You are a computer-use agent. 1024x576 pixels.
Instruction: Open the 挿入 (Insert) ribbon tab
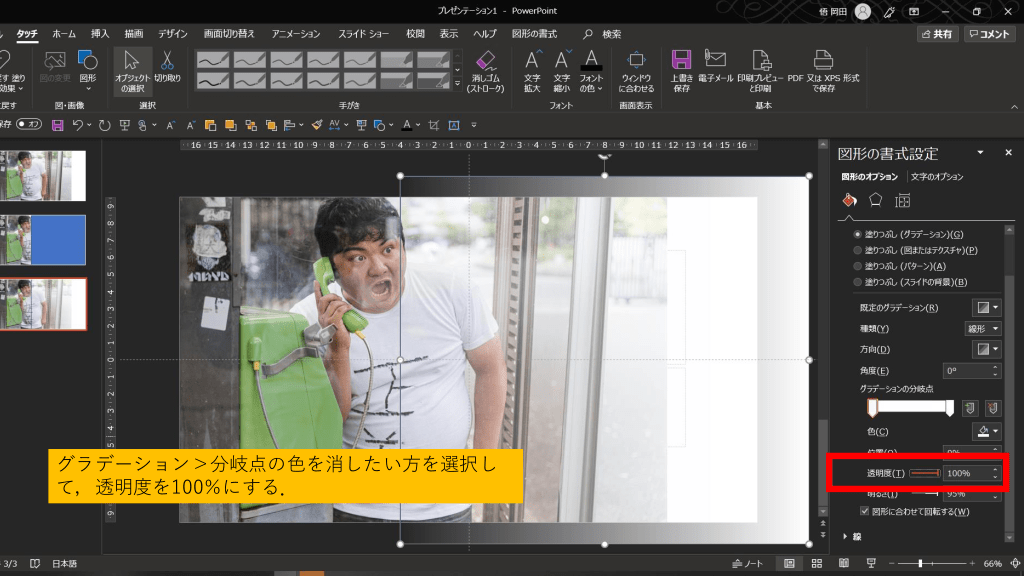pos(100,33)
